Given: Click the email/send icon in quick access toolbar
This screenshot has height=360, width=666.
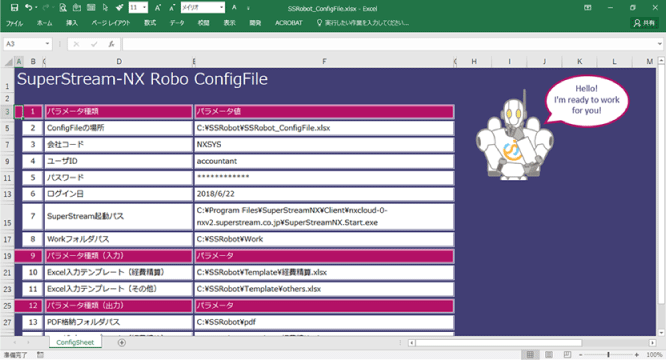Looking at the screenshot, I should (77, 8).
